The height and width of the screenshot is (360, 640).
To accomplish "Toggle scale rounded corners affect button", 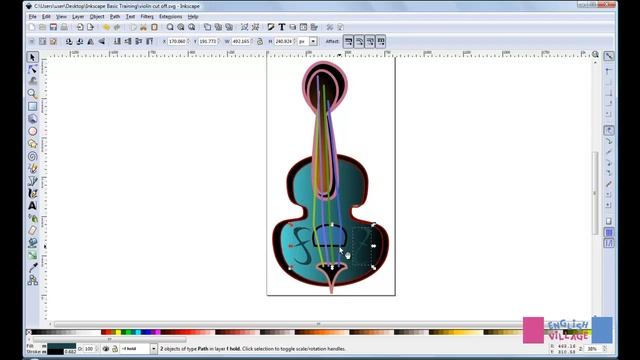I will click(359, 42).
